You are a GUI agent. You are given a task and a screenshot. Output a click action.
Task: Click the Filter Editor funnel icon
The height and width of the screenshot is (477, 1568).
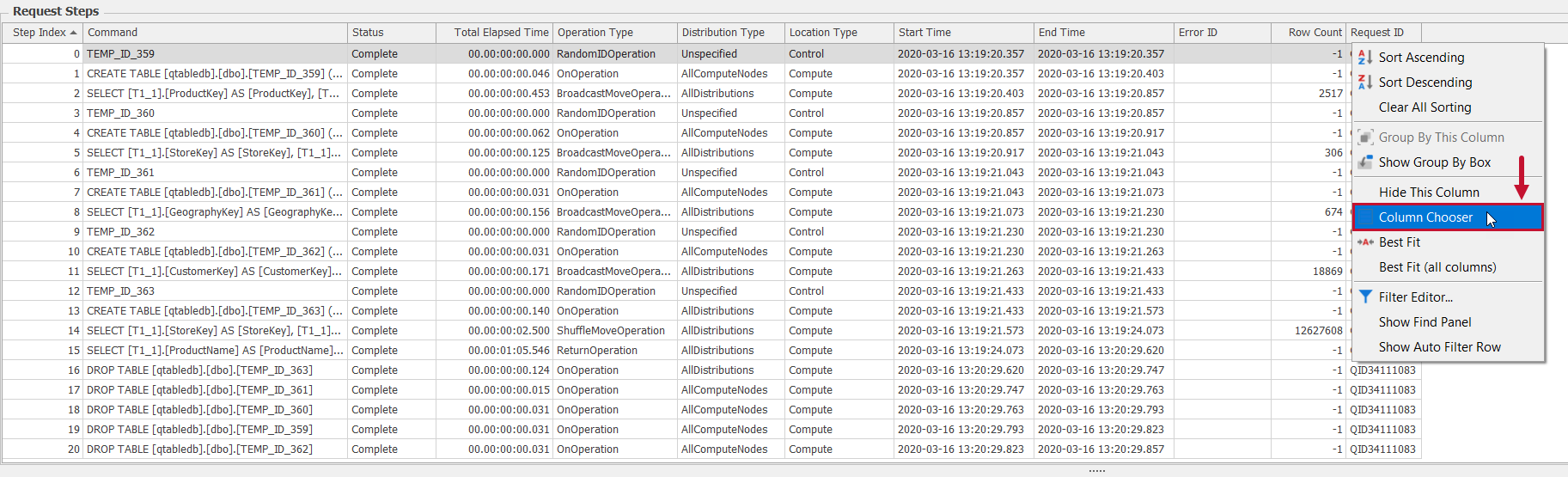[1364, 297]
